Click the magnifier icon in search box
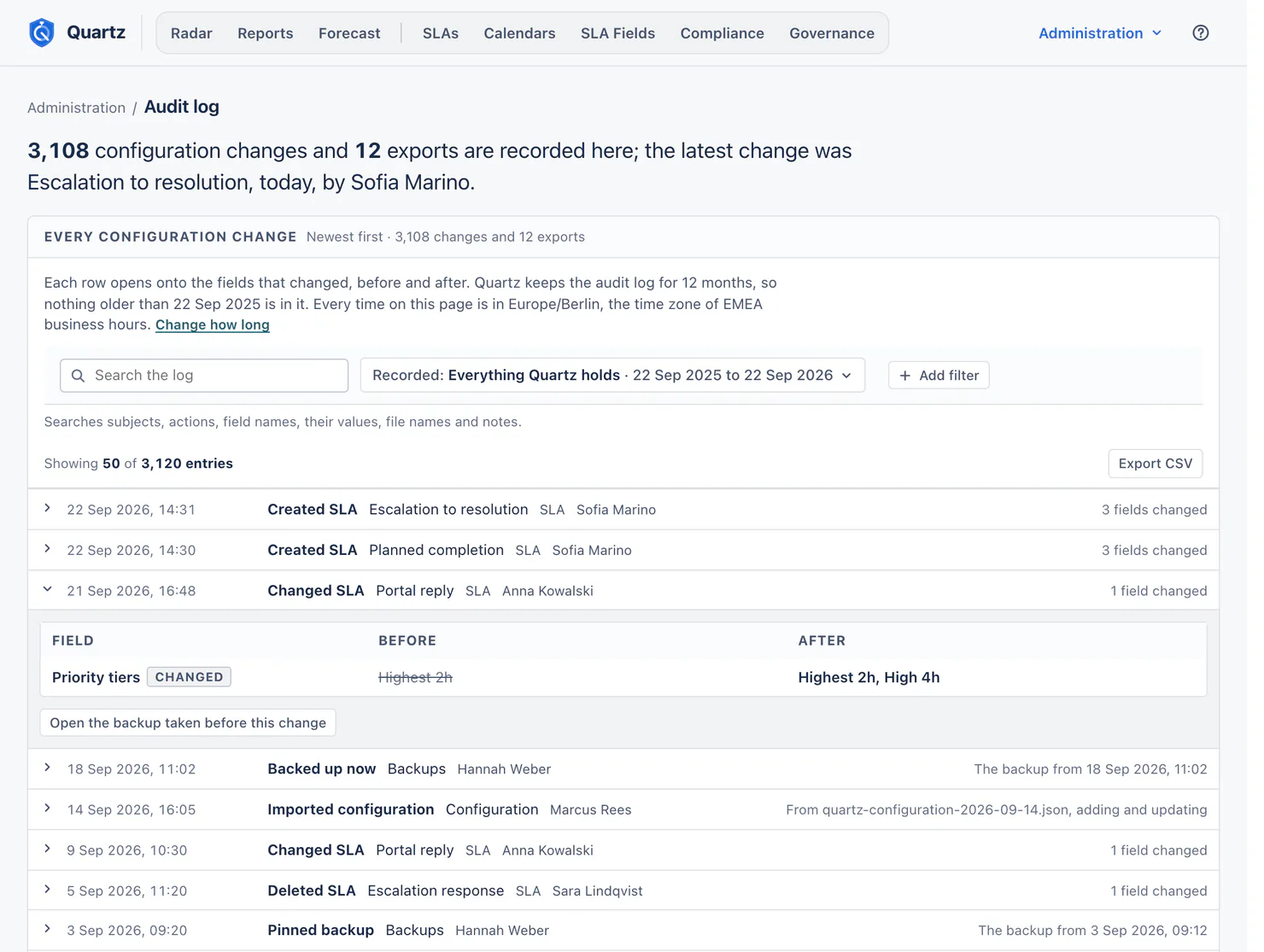 pos(78,376)
